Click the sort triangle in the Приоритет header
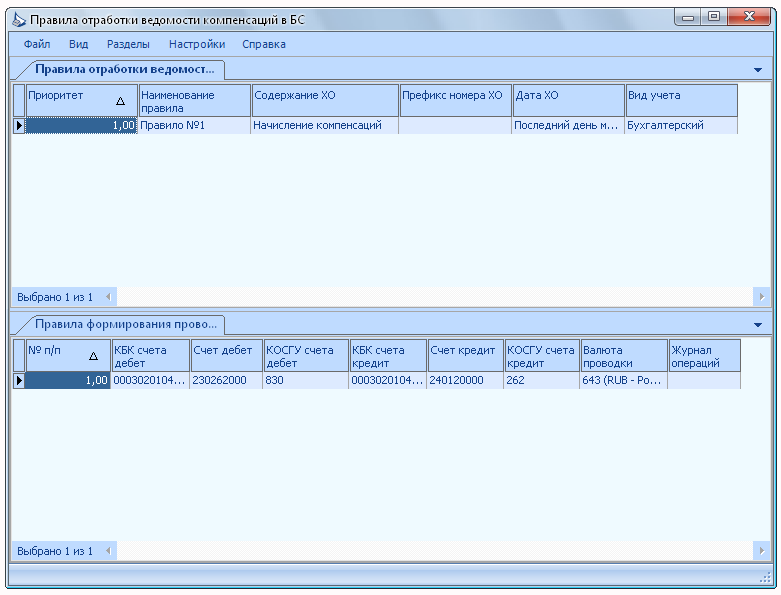 [121, 101]
